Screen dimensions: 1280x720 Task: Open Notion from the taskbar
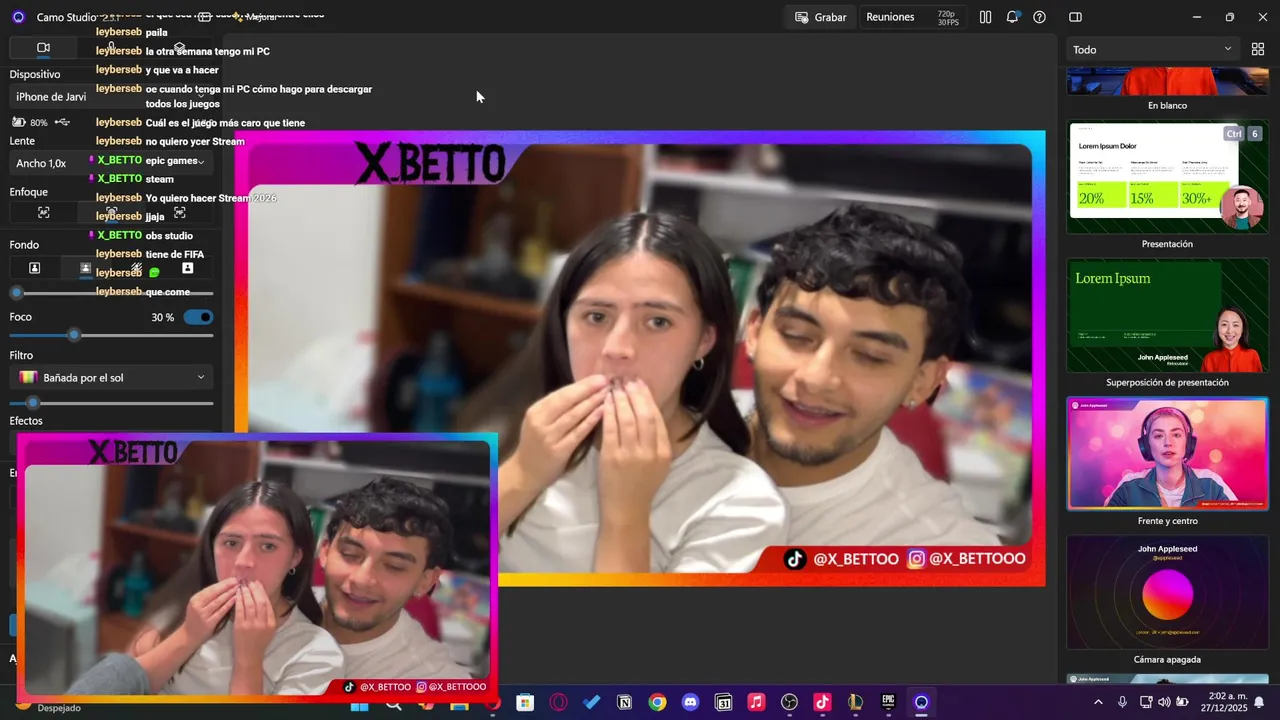point(624,702)
